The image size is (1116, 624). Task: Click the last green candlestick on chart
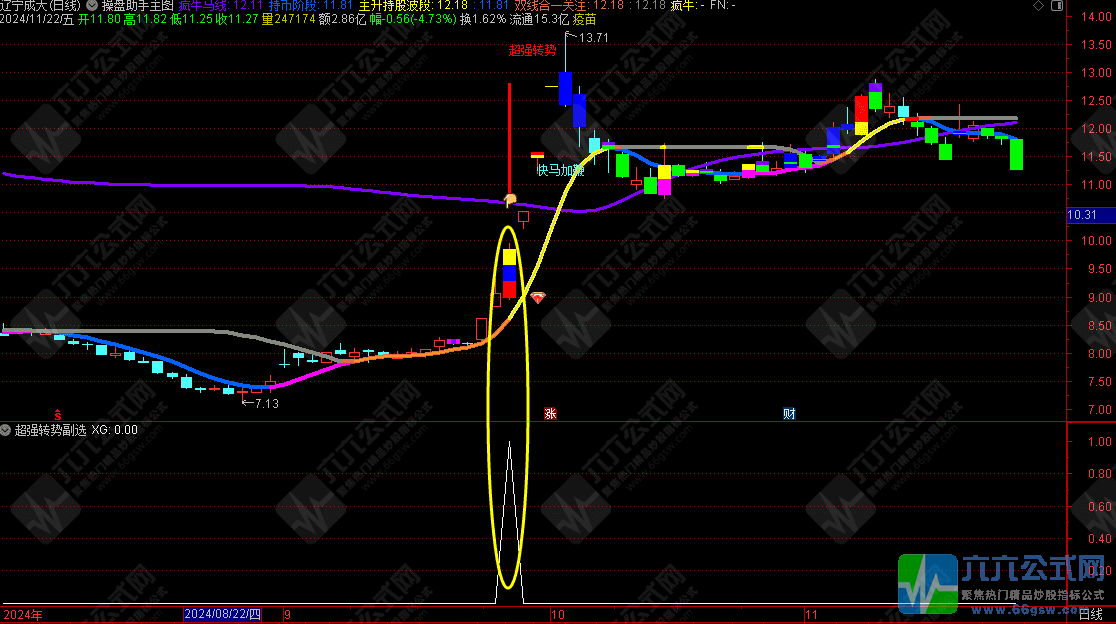point(1017,154)
